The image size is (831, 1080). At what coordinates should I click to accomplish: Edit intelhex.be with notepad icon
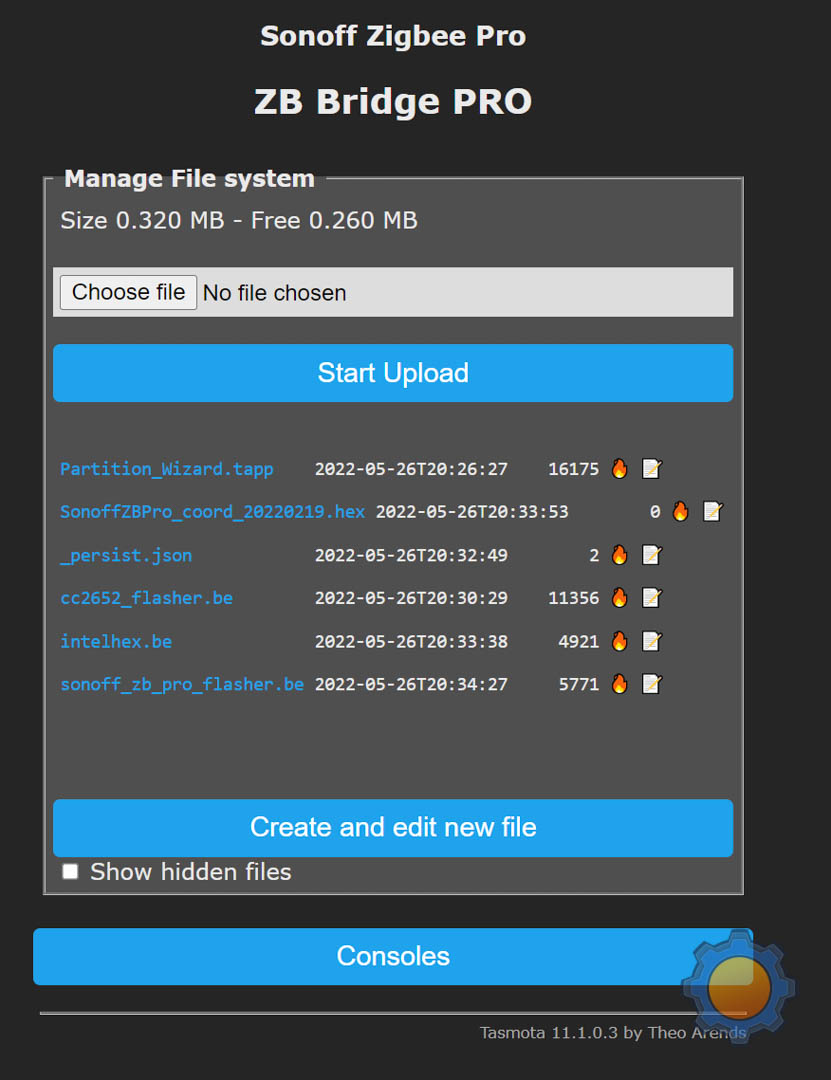pos(651,641)
